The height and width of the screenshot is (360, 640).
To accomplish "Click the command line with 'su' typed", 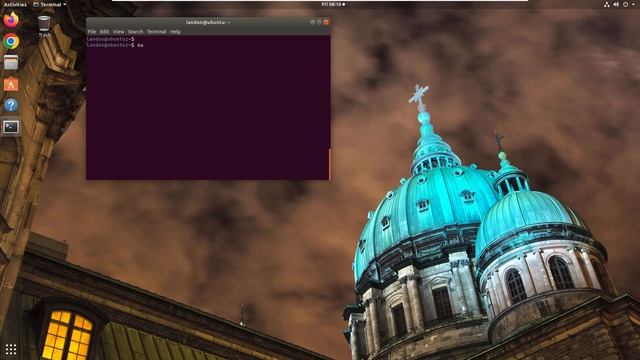I will click(115, 45).
